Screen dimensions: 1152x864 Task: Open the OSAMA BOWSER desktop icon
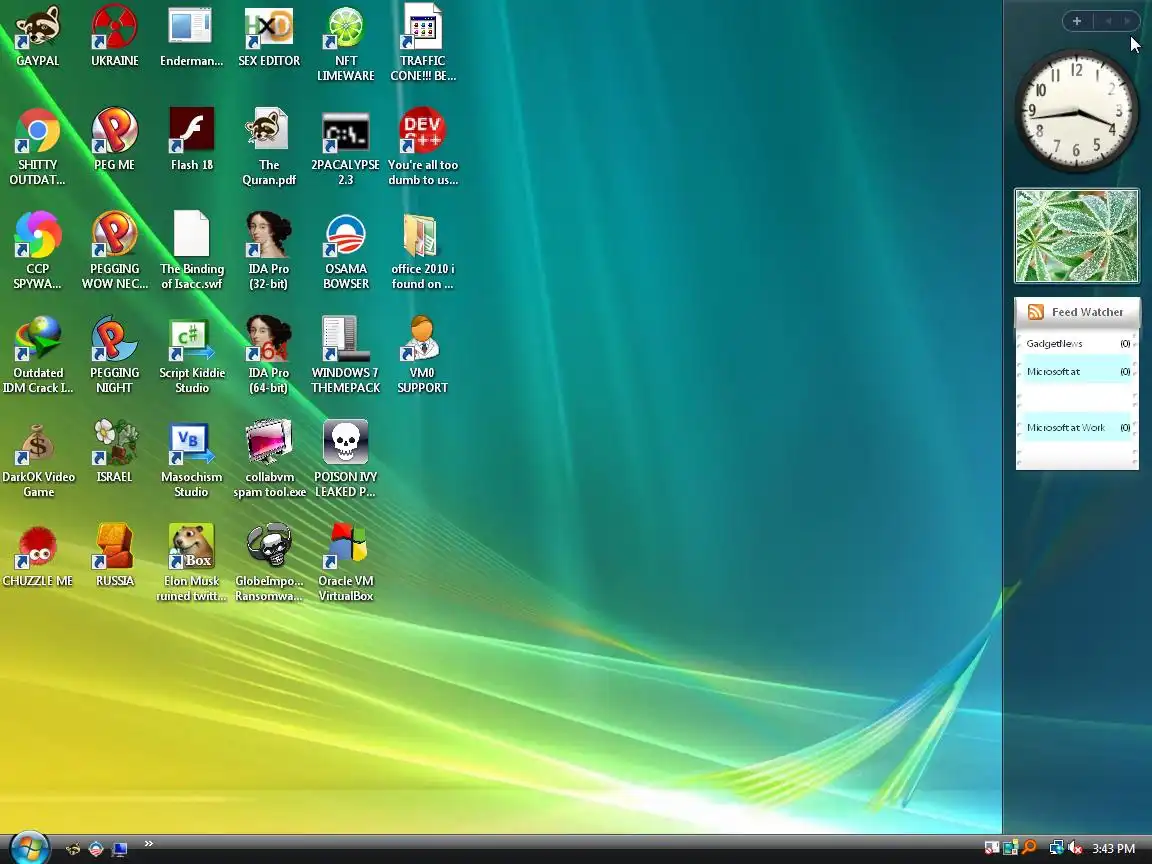point(345,251)
